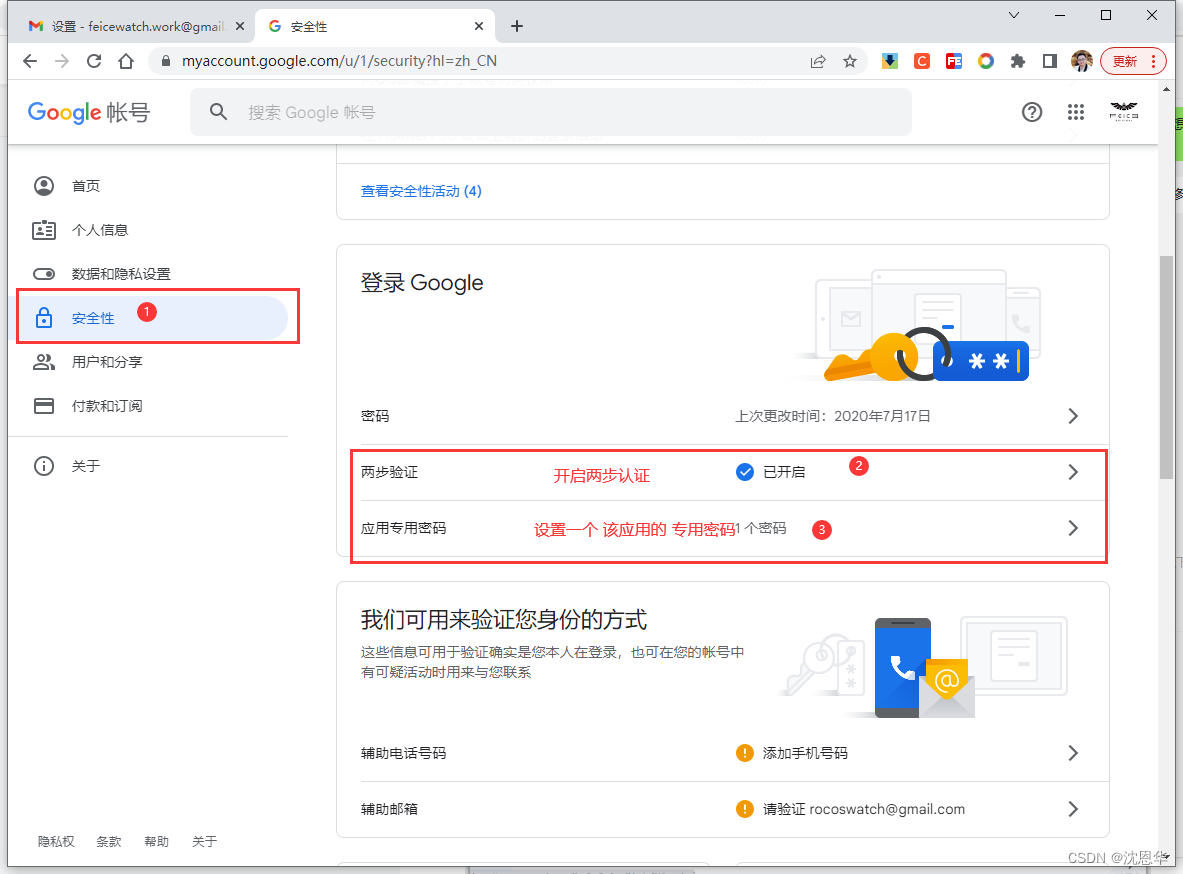Close the Gmail 设置 tab

tap(240, 26)
